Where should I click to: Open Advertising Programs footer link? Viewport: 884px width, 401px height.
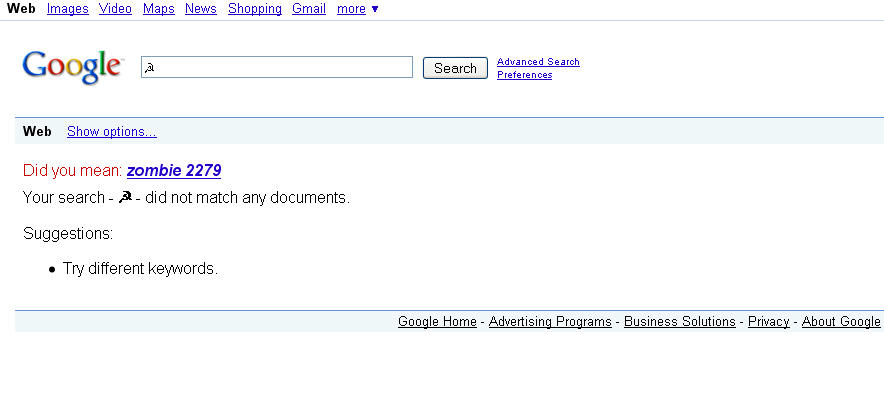pyautogui.click(x=550, y=321)
